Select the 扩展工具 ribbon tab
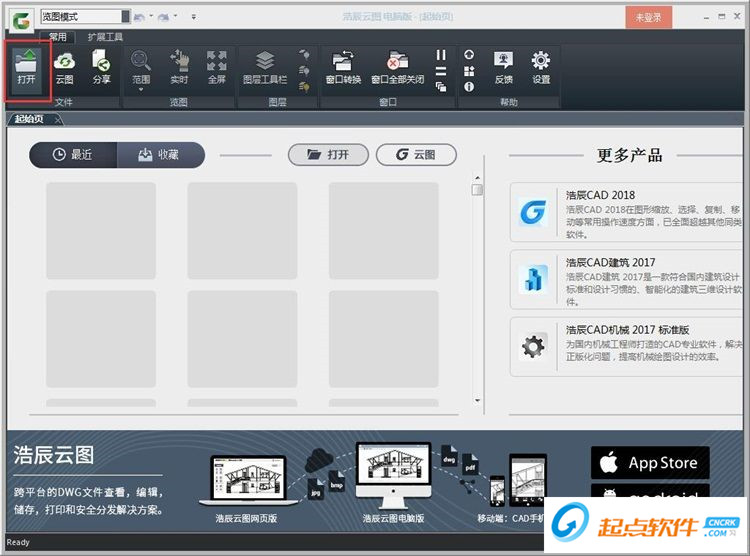The width and height of the screenshot is (750, 556). pos(105,37)
